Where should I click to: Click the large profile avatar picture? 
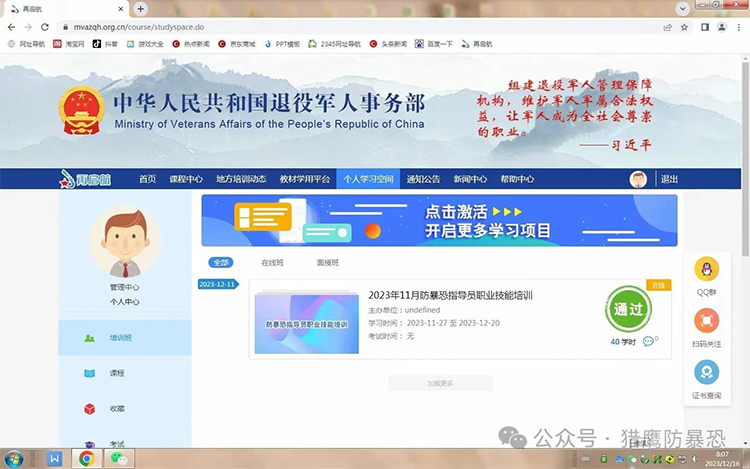click(125, 242)
